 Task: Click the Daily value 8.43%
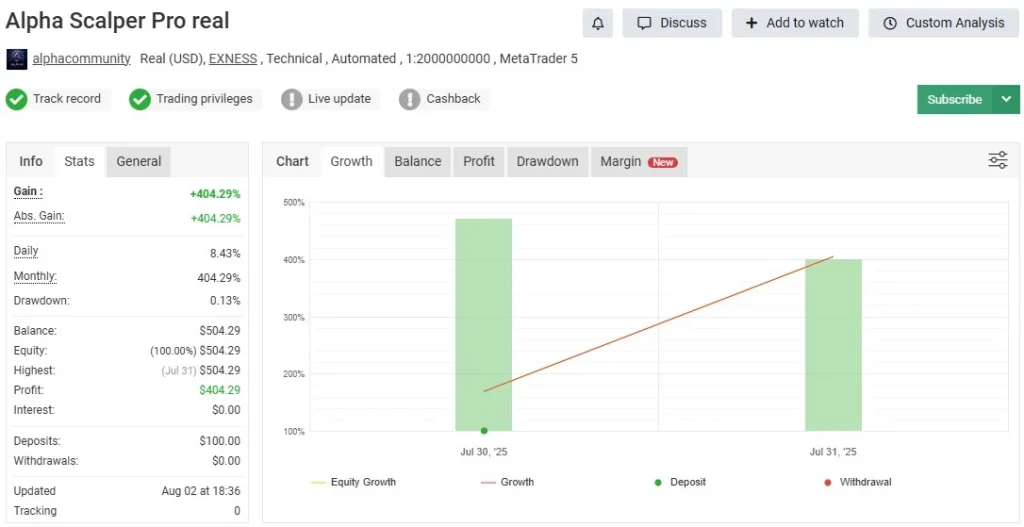[225, 253]
